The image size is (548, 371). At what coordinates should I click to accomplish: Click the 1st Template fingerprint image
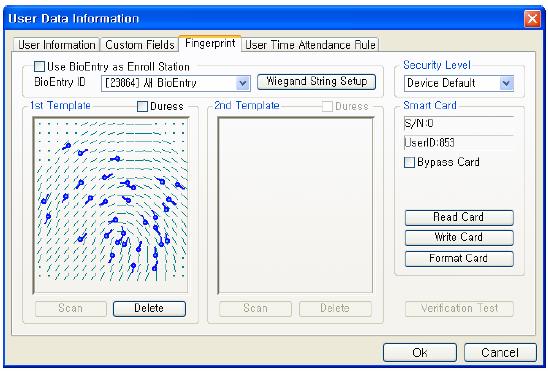tap(111, 205)
